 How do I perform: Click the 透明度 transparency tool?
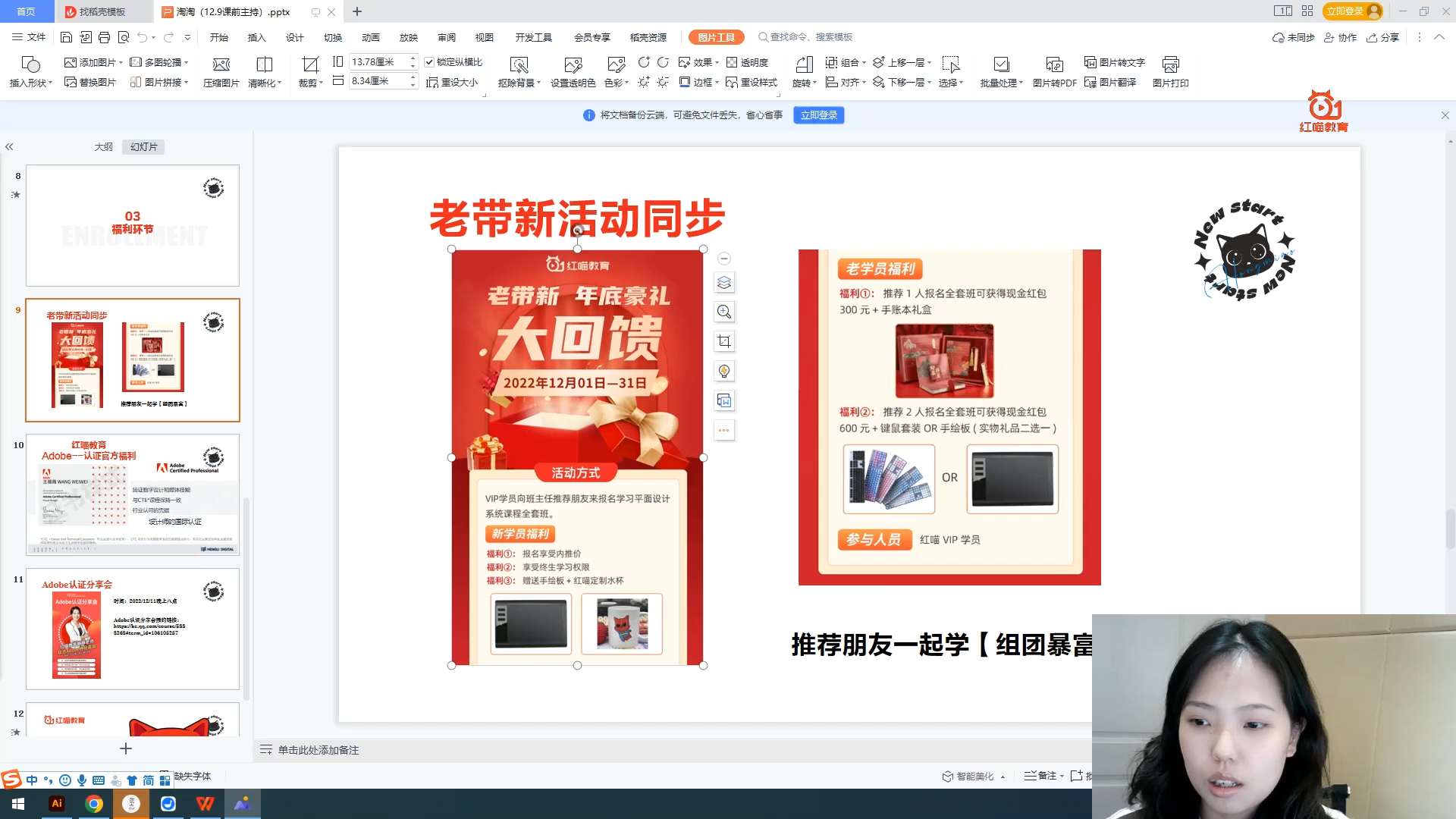click(x=748, y=62)
